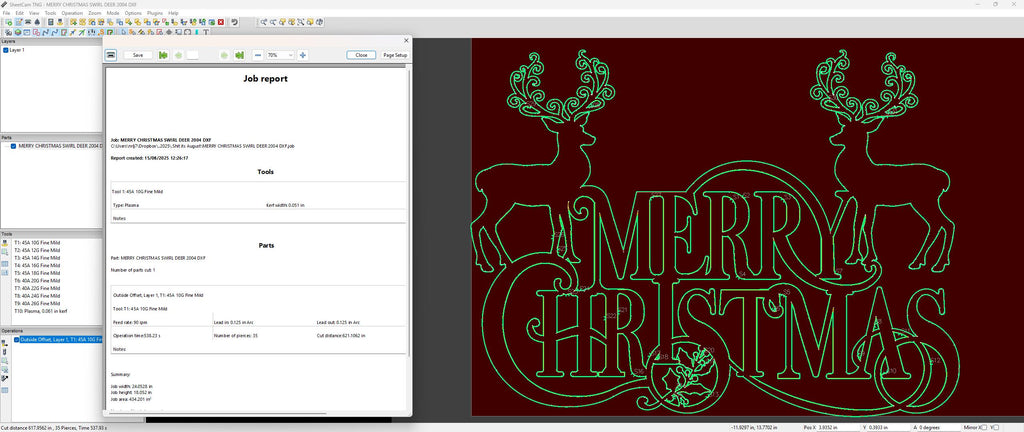The height and width of the screenshot is (432, 1024).
Task: Click Save in the Job report dialog
Action: tap(138, 55)
